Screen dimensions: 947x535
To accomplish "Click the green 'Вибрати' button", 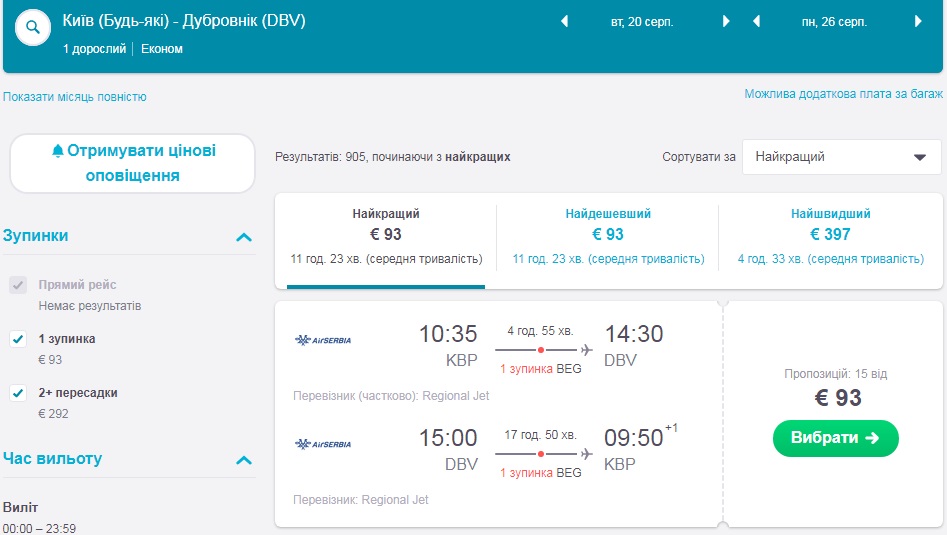I will click(x=835, y=438).
